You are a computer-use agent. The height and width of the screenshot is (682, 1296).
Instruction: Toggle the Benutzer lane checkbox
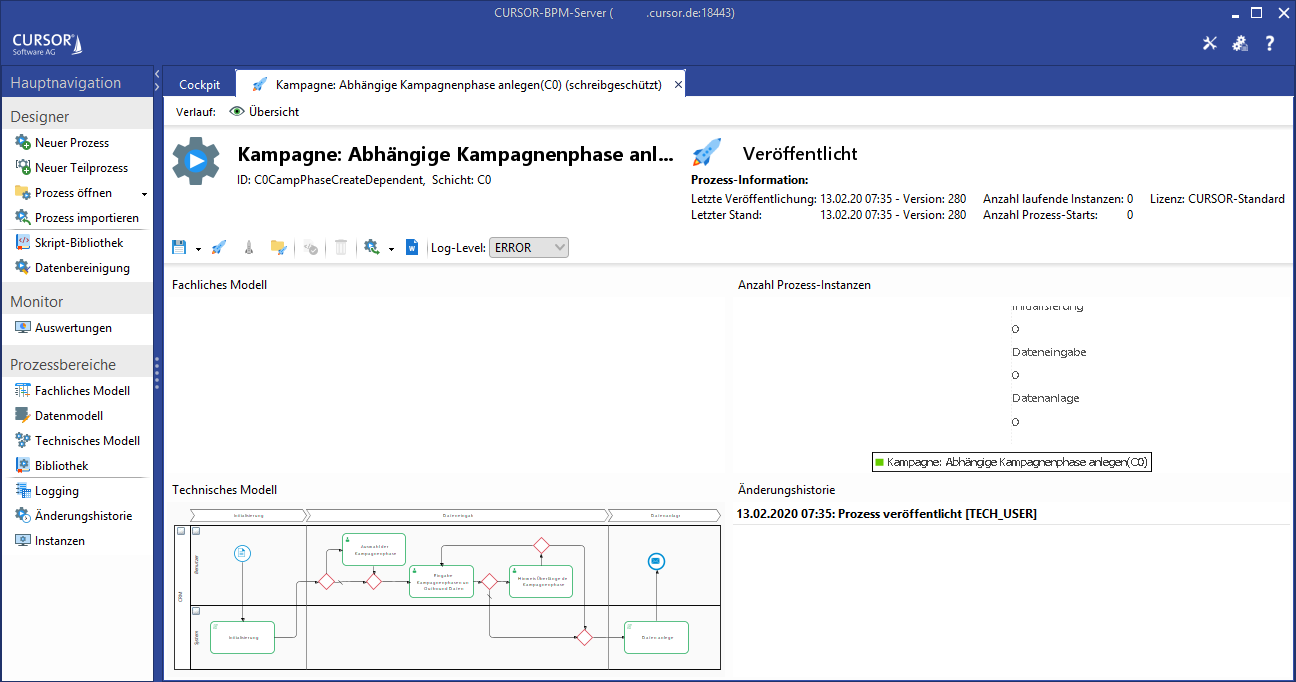(196, 531)
